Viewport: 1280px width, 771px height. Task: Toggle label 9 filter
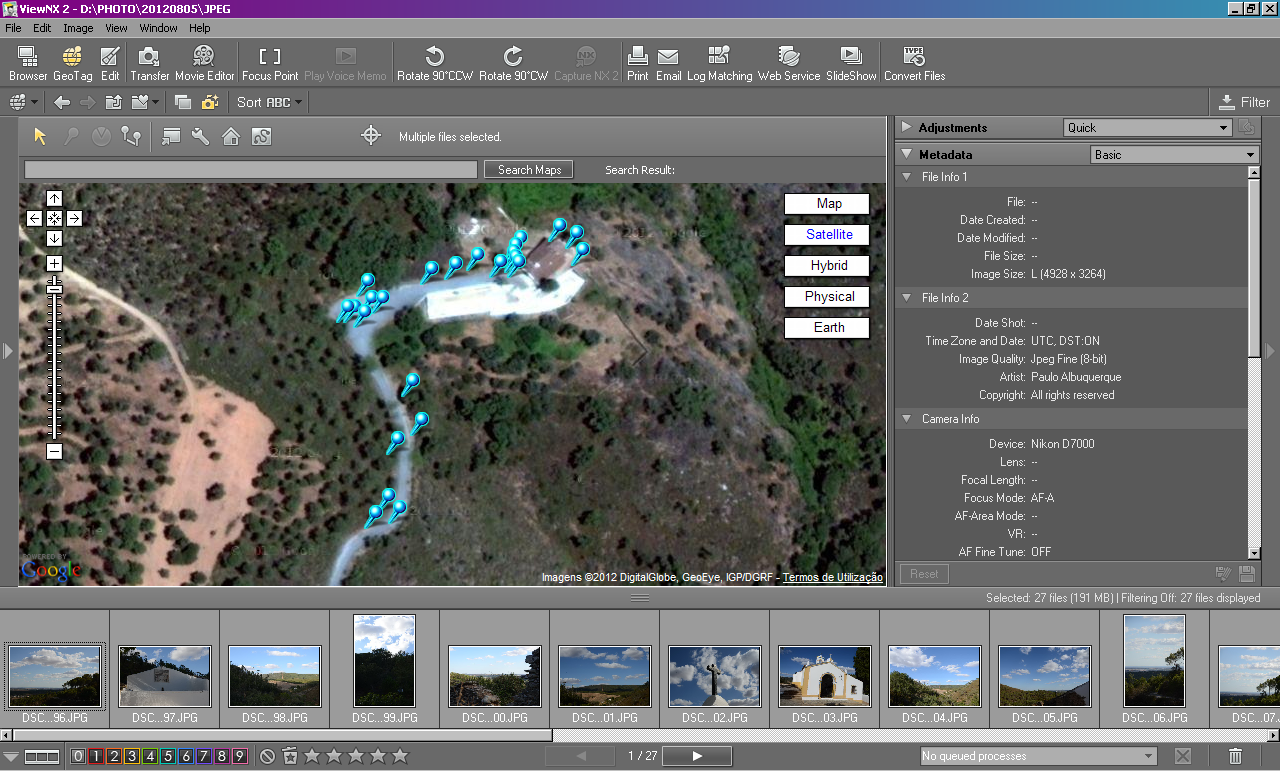tap(240, 756)
